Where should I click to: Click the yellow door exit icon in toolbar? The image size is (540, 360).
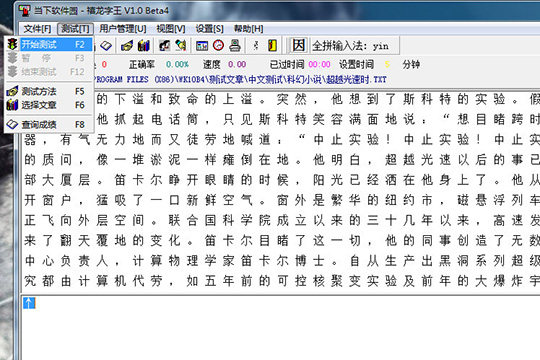pyautogui.click(x=272, y=45)
